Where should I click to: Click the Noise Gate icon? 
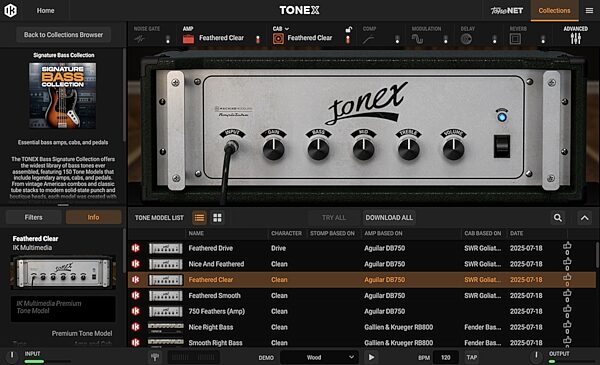[x=139, y=39]
